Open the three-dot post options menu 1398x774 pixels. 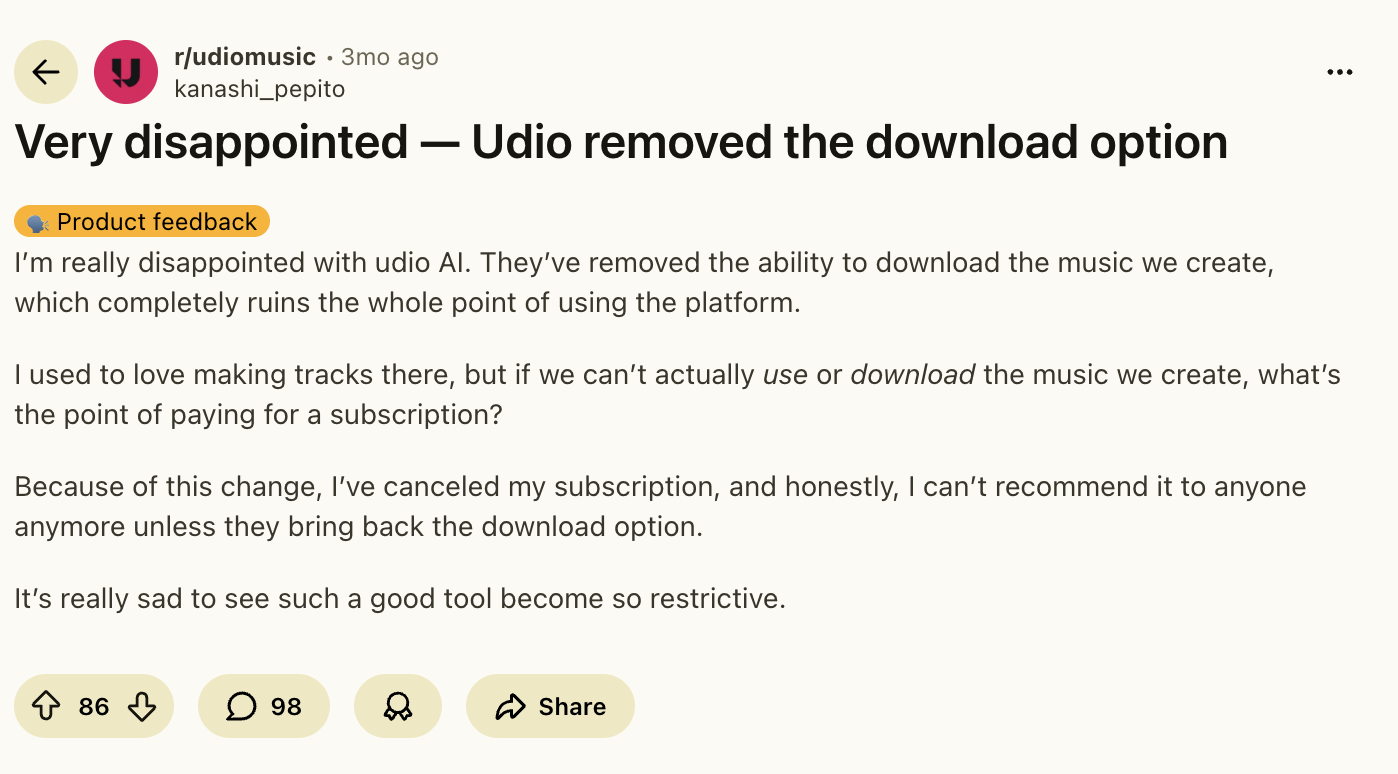click(x=1339, y=72)
